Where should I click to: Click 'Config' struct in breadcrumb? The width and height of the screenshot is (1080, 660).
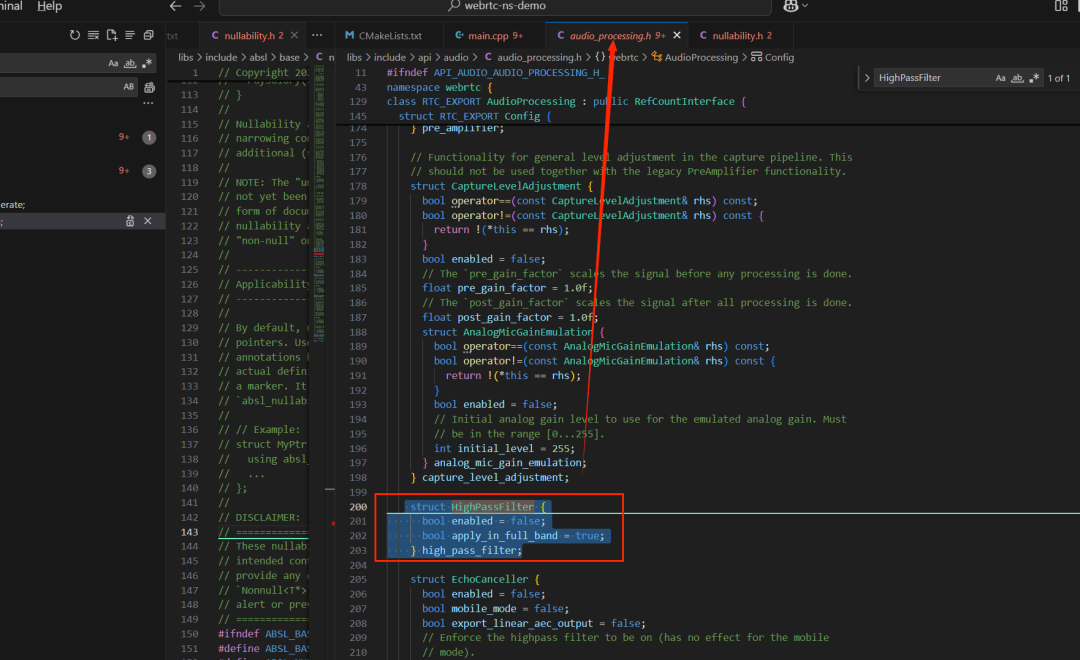[779, 57]
